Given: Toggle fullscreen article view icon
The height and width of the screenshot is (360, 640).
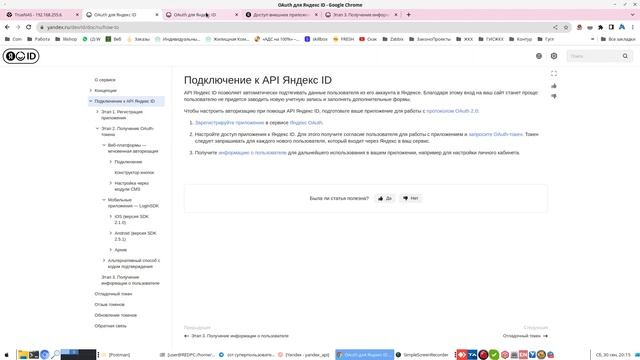Looking at the screenshot, I should (554, 73).
